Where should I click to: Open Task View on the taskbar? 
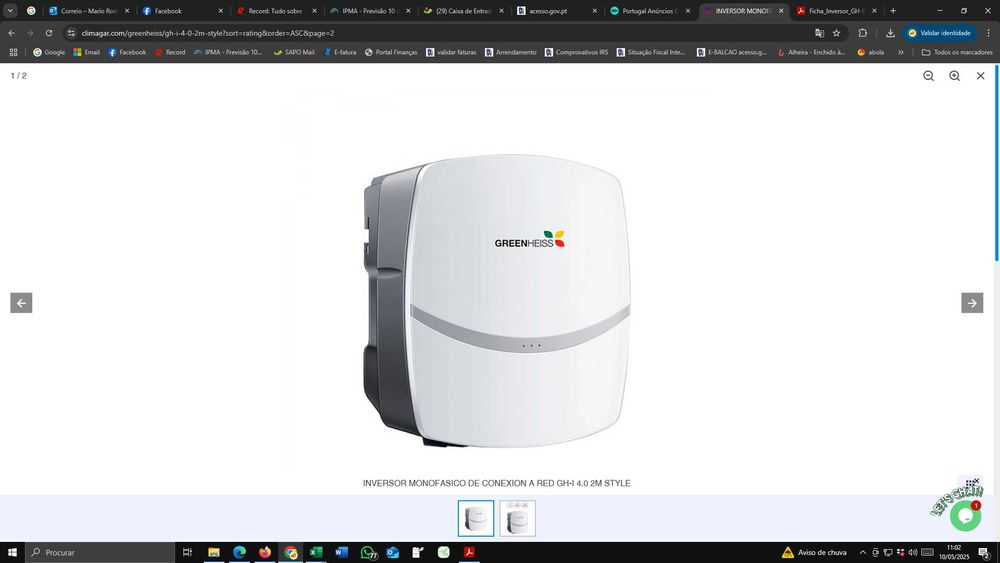[x=187, y=552]
